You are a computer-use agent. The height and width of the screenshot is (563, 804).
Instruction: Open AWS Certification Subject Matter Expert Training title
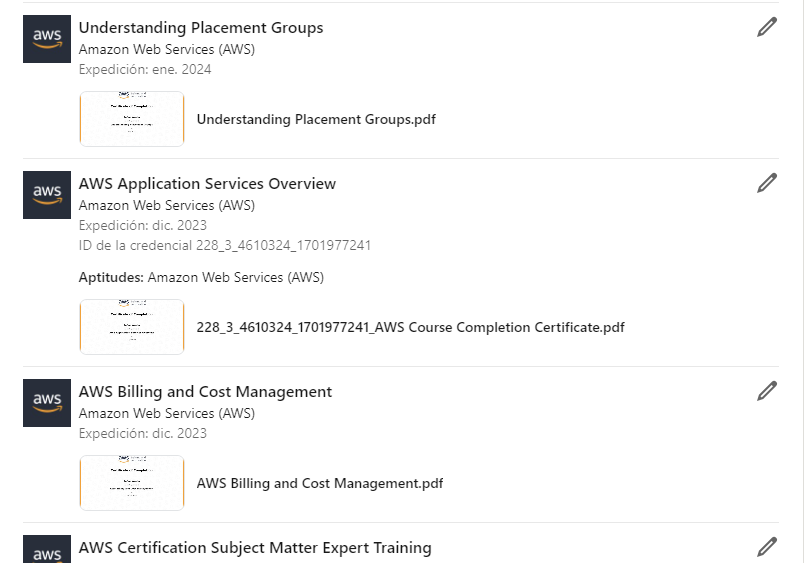click(255, 548)
